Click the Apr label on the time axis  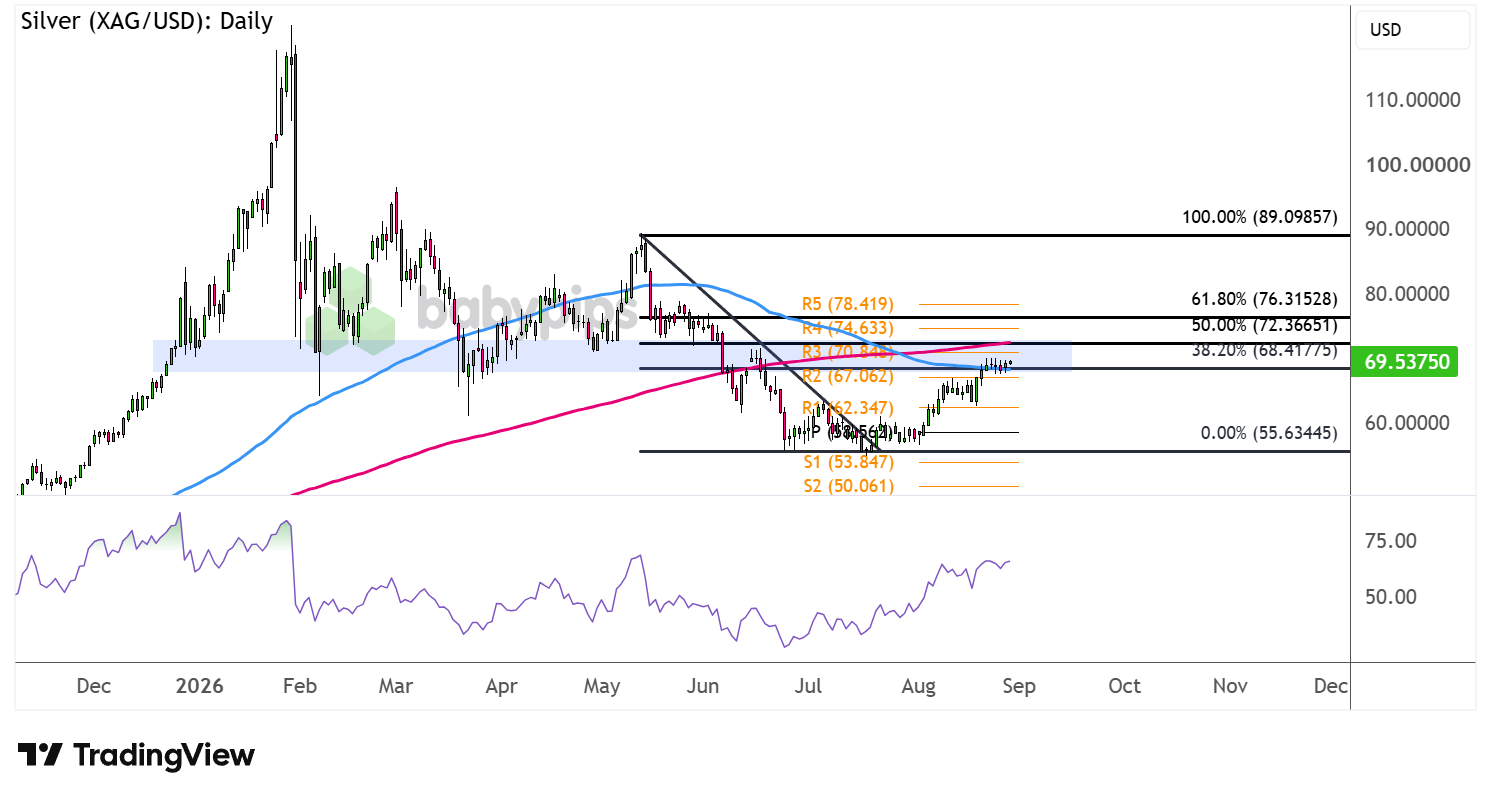coord(501,686)
